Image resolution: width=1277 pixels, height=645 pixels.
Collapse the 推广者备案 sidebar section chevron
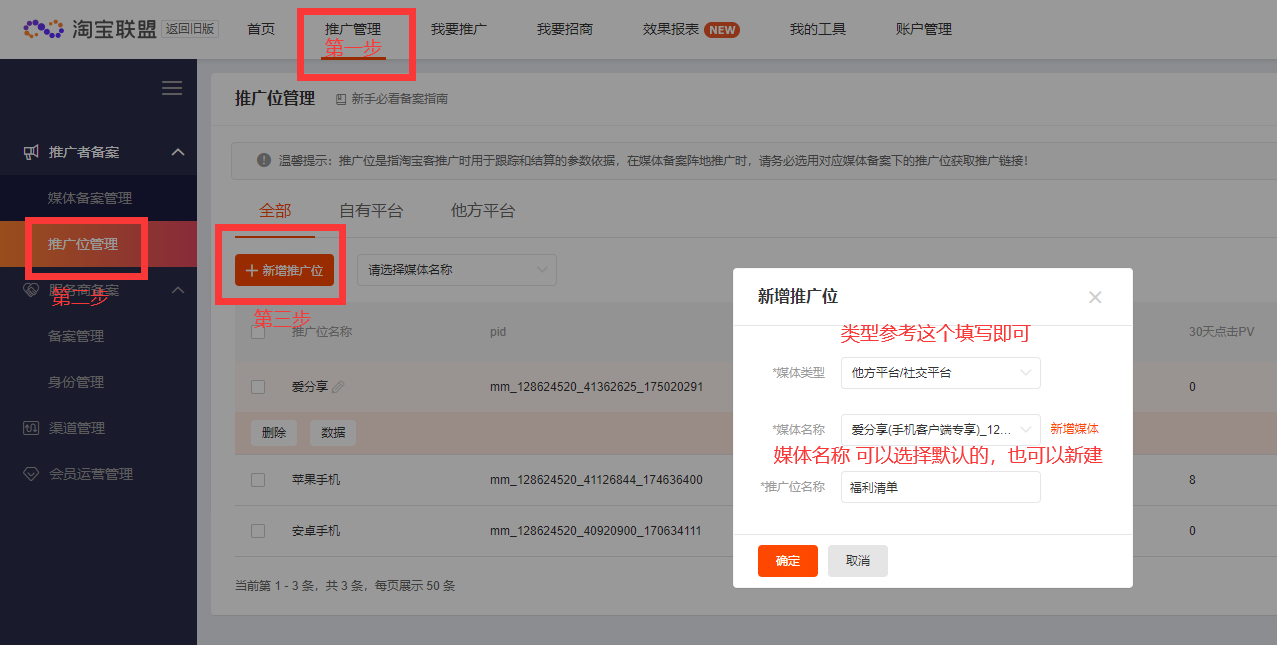tap(178, 152)
